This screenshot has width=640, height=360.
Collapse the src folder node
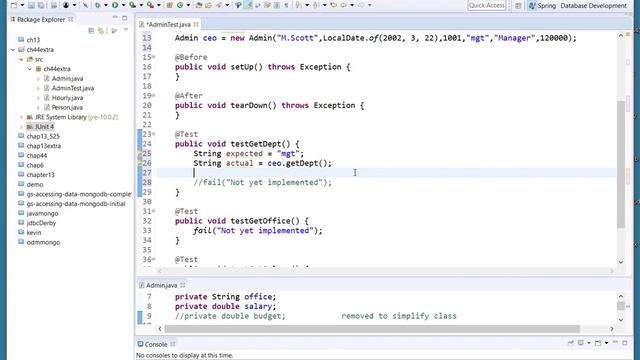(x=21, y=59)
